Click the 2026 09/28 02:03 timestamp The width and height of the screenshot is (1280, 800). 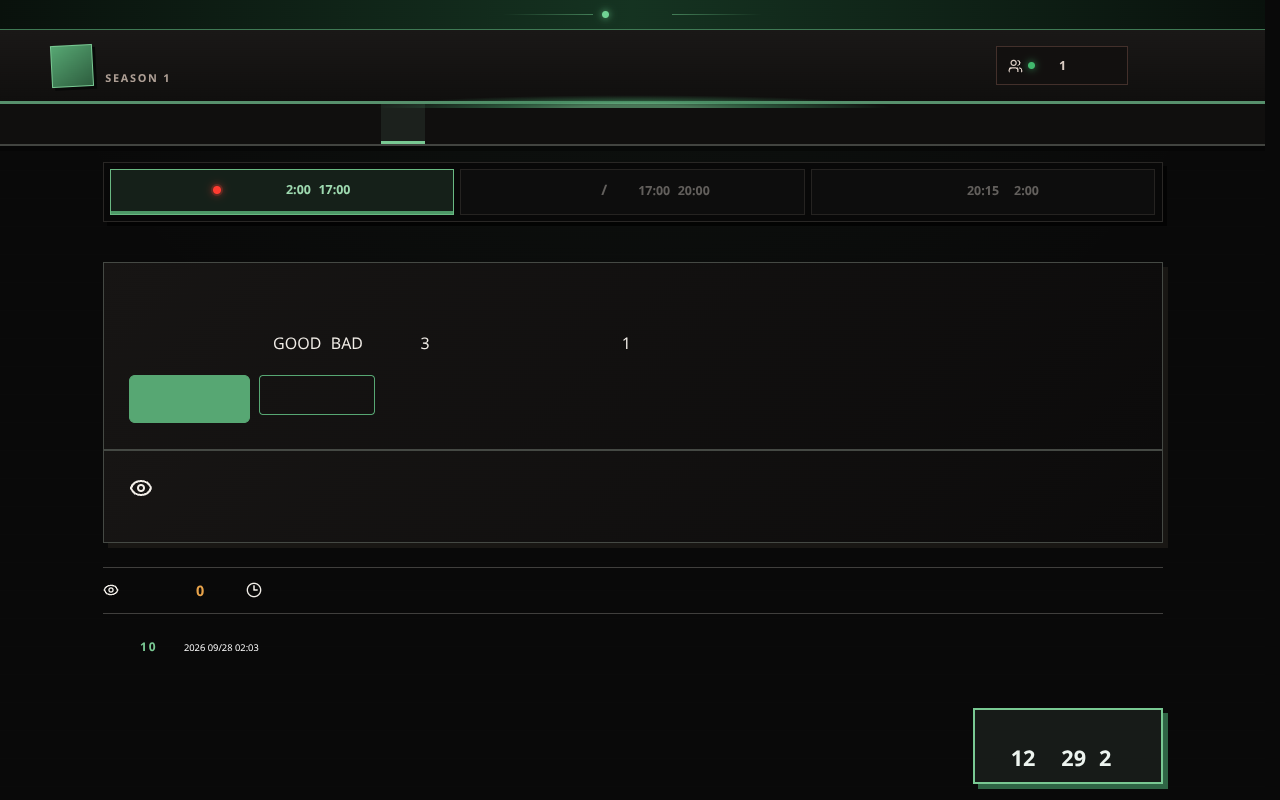click(221, 648)
